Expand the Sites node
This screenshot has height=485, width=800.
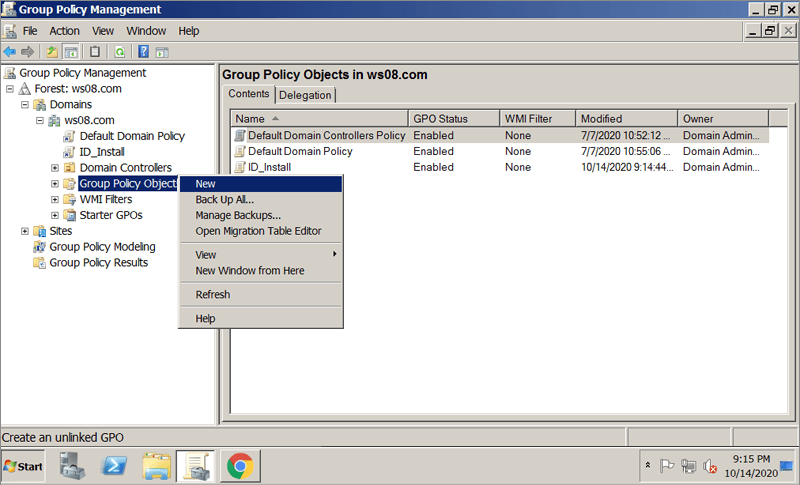click(x=24, y=231)
